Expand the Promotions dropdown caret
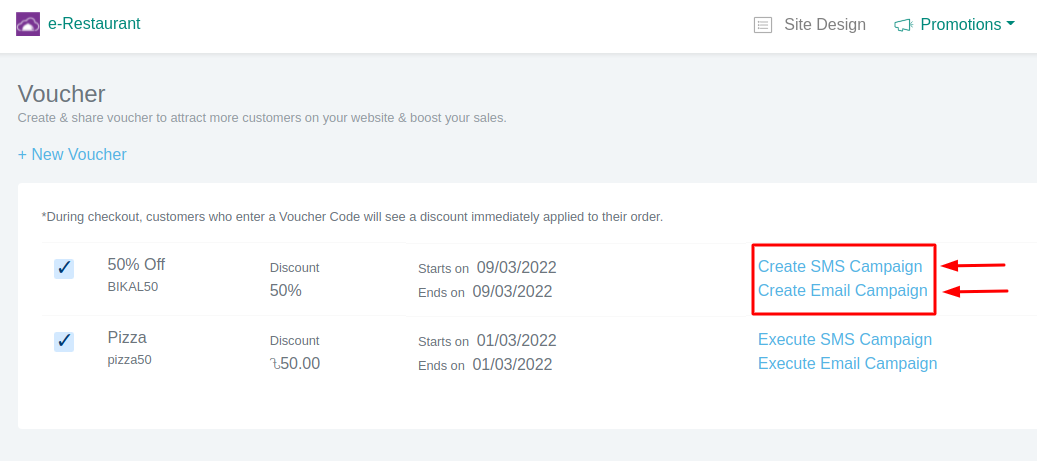 tap(1011, 23)
